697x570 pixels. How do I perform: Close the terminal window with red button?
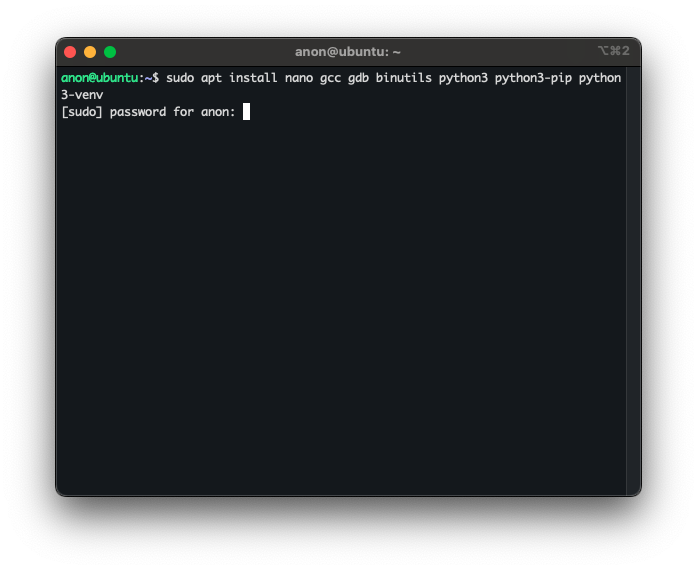(70, 52)
